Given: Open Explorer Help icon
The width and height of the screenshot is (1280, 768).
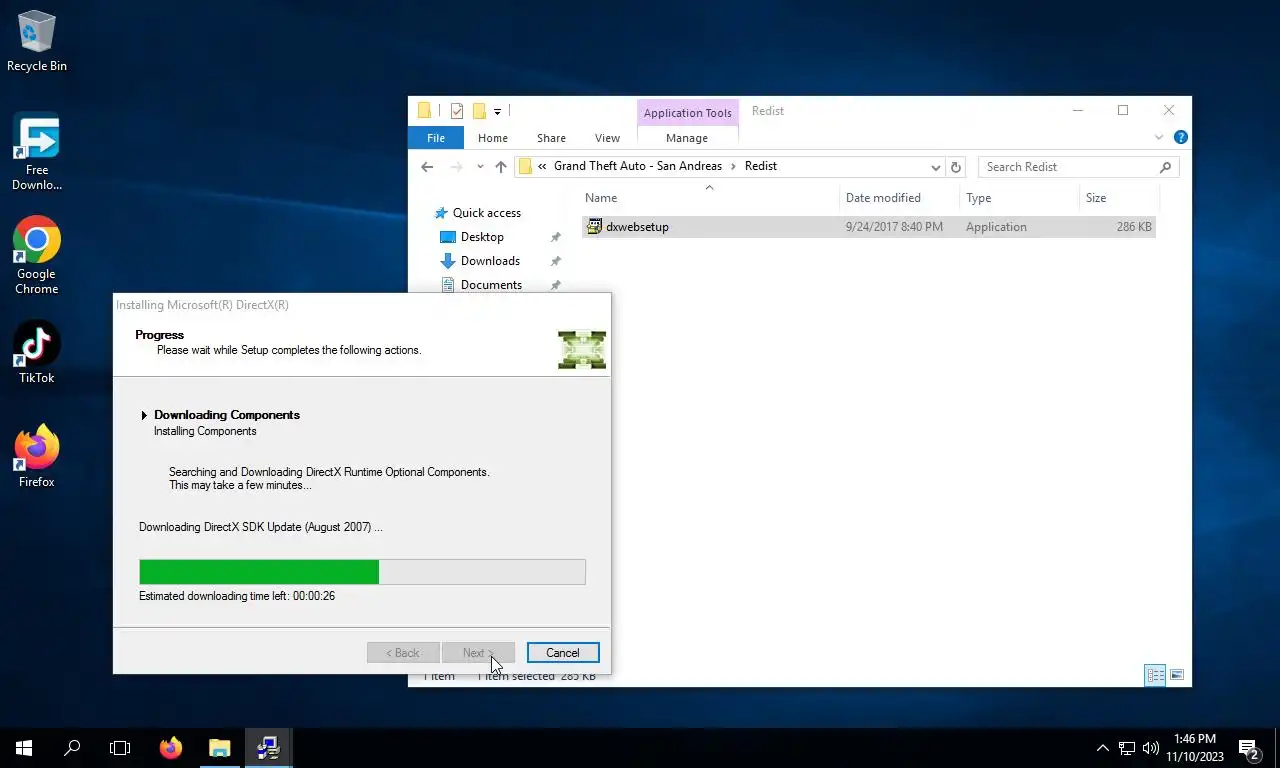Looking at the screenshot, I should point(1180,137).
